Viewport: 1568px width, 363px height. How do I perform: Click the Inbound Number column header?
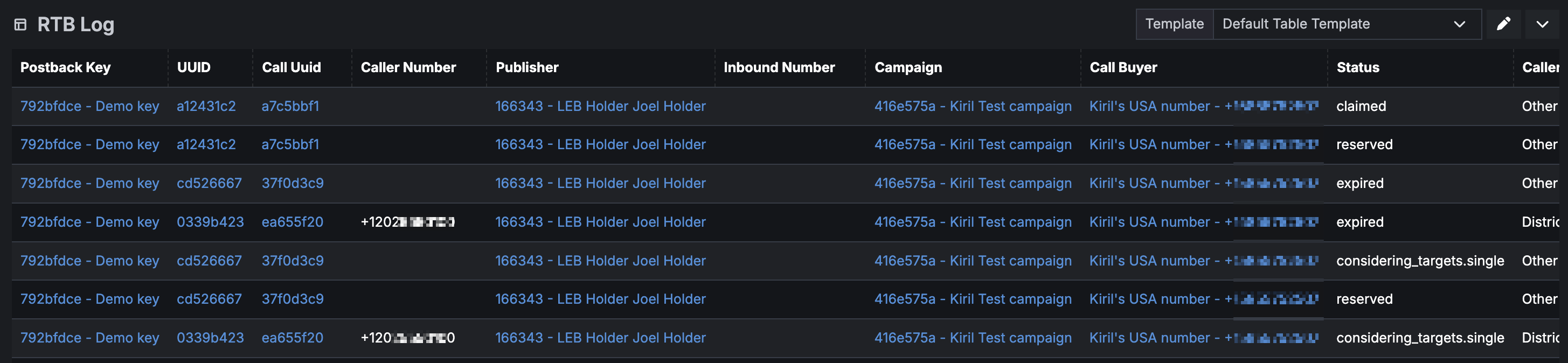click(x=779, y=67)
